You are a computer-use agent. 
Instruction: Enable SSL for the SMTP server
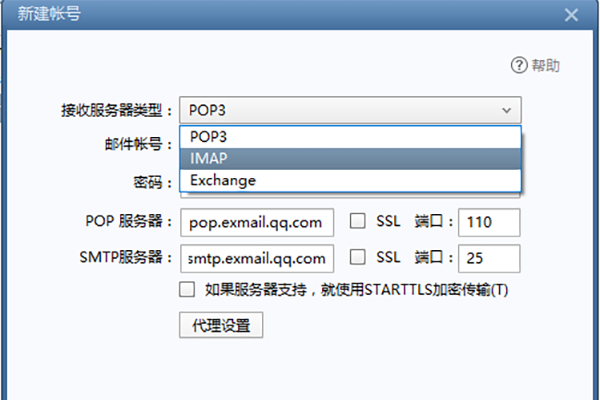coord(357,257)
